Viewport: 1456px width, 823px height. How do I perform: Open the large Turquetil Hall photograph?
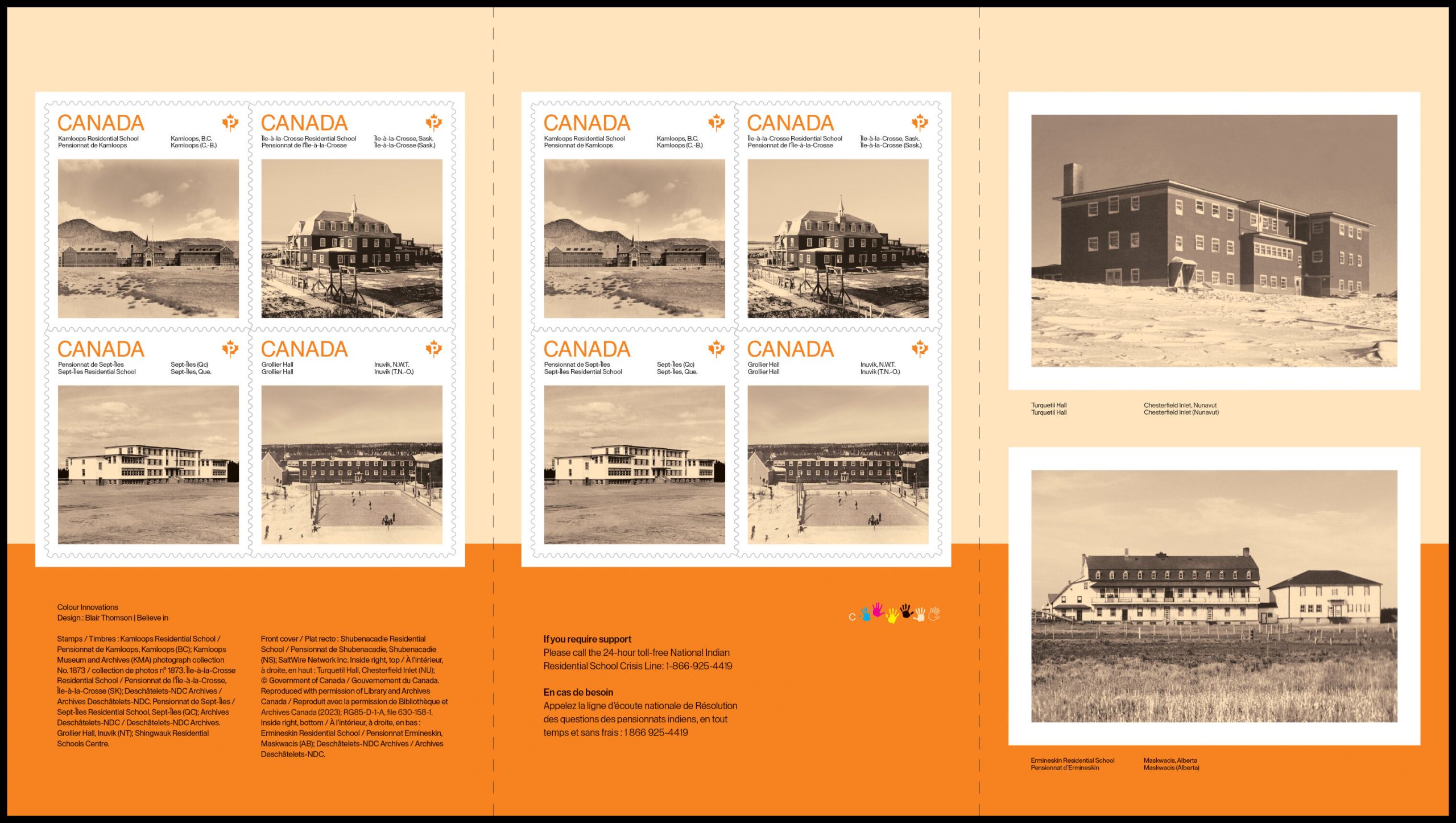[1214, 241]
